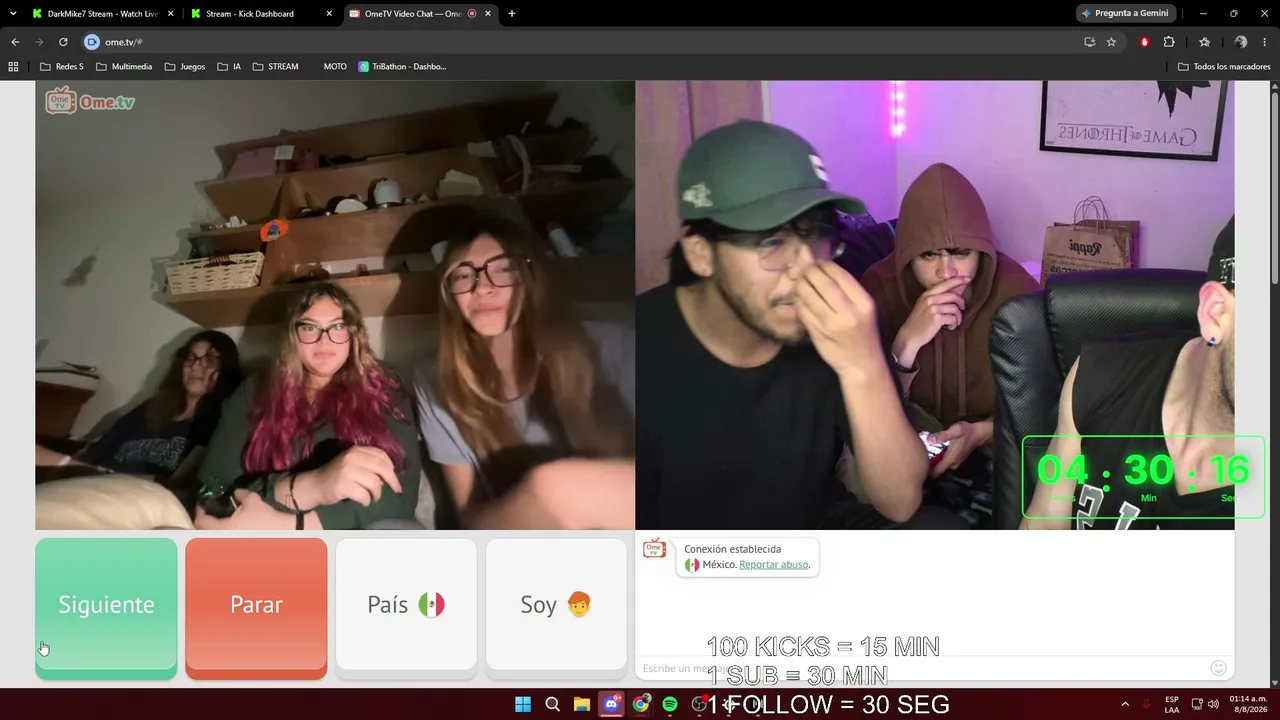Click the Siguiente button to skip partner
1280x720 pixels.
point(106,608)
